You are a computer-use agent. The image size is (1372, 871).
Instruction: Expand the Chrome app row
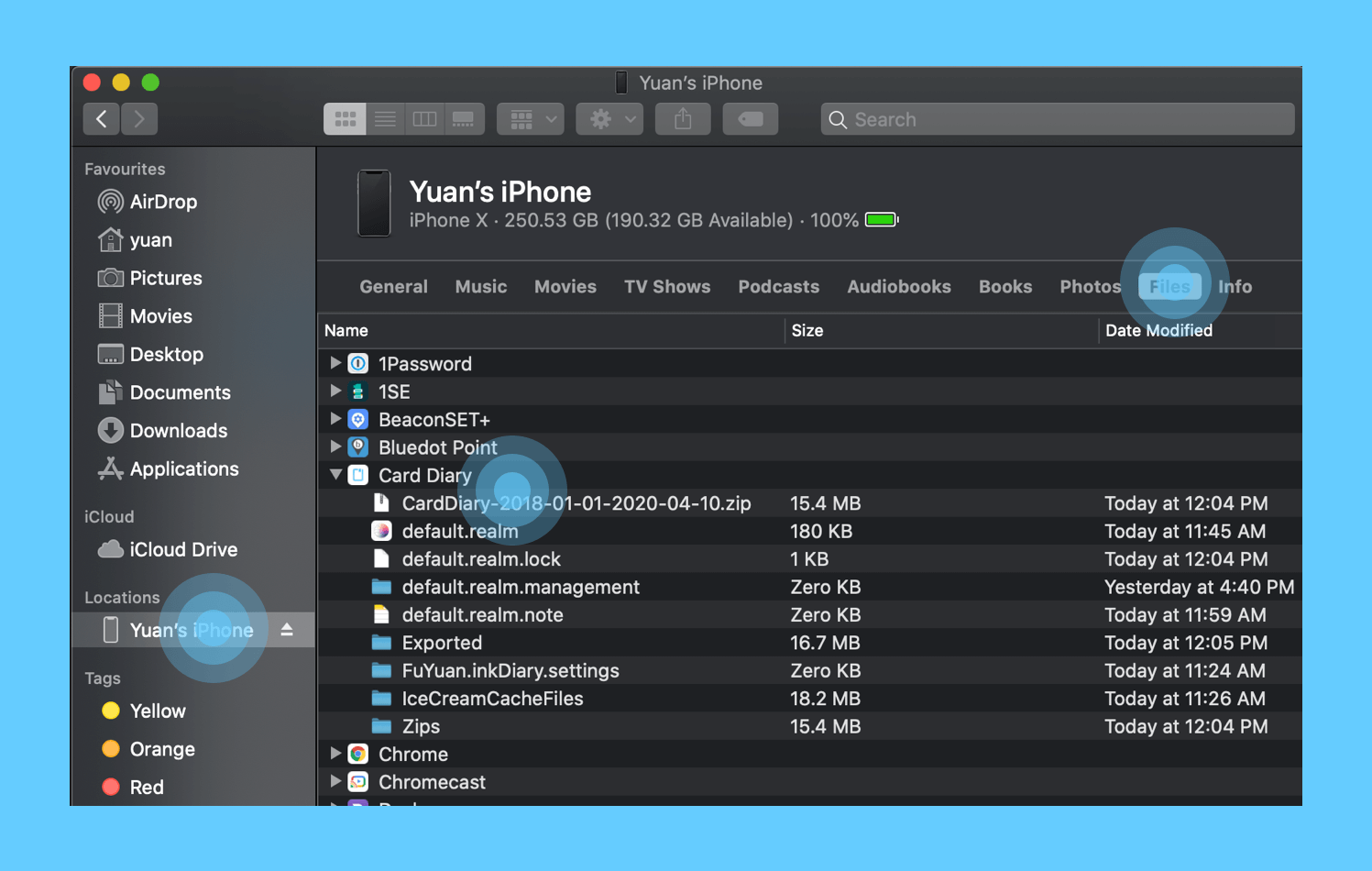[x=335, y=754]
